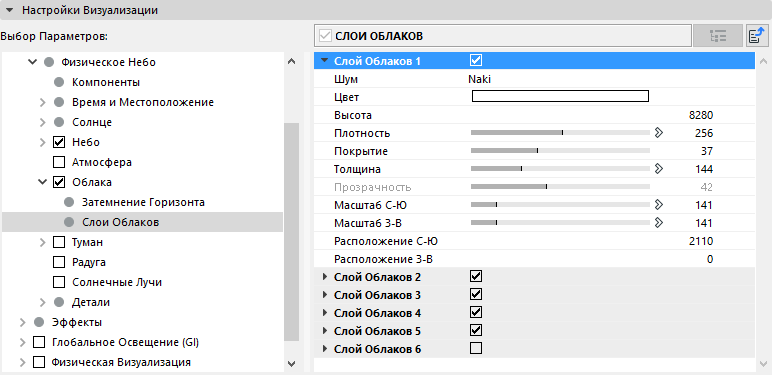Click the cloud settings scrollbar up arrow
This screenshot has height=375, width=772.
764,62
